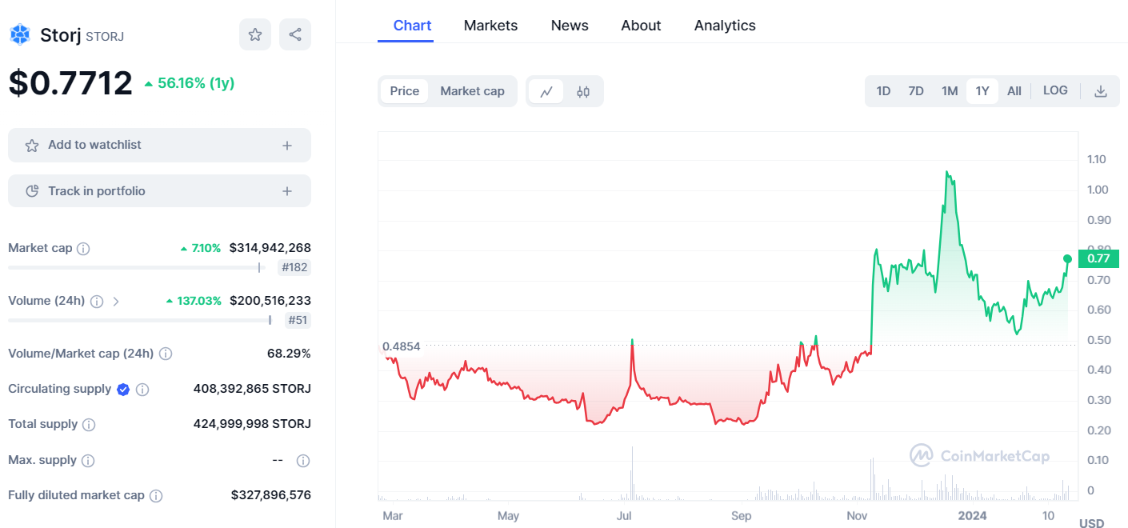Viewport: 1128px width, 528px height.
Task: Select the Price toggle option
Action: 404,91
